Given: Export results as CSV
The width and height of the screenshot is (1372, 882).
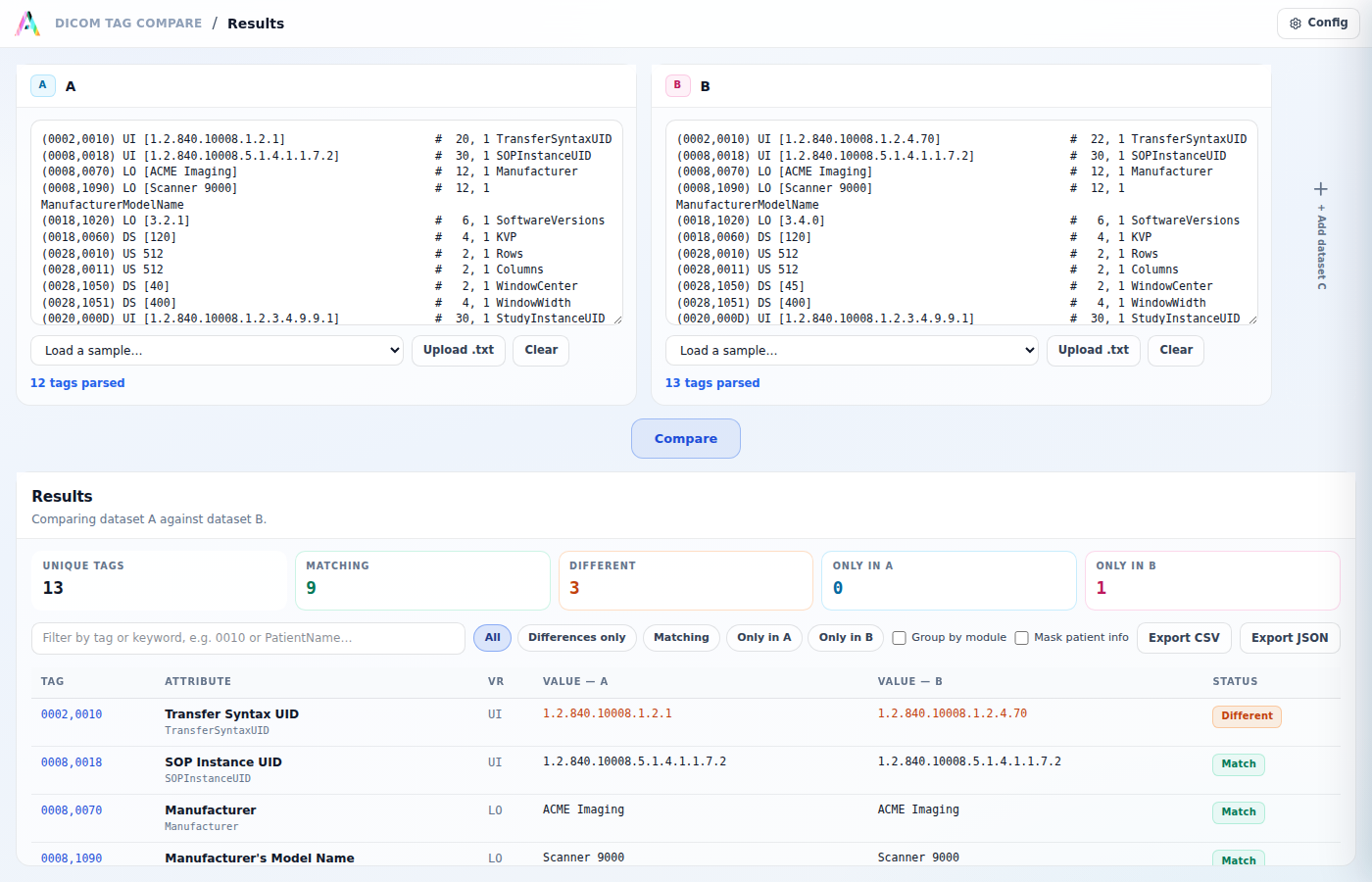Looking at the screenshot, I should 1184,638.
